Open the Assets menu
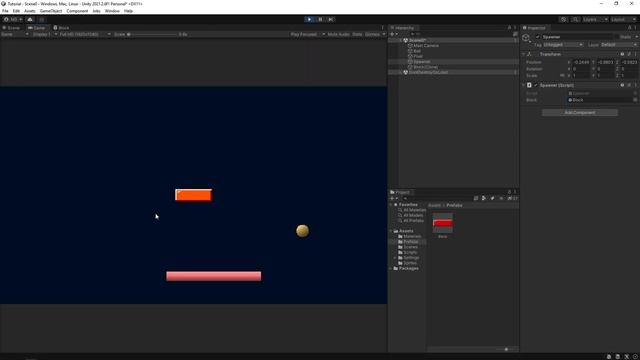The image size is (640, 360). point(29,11)
